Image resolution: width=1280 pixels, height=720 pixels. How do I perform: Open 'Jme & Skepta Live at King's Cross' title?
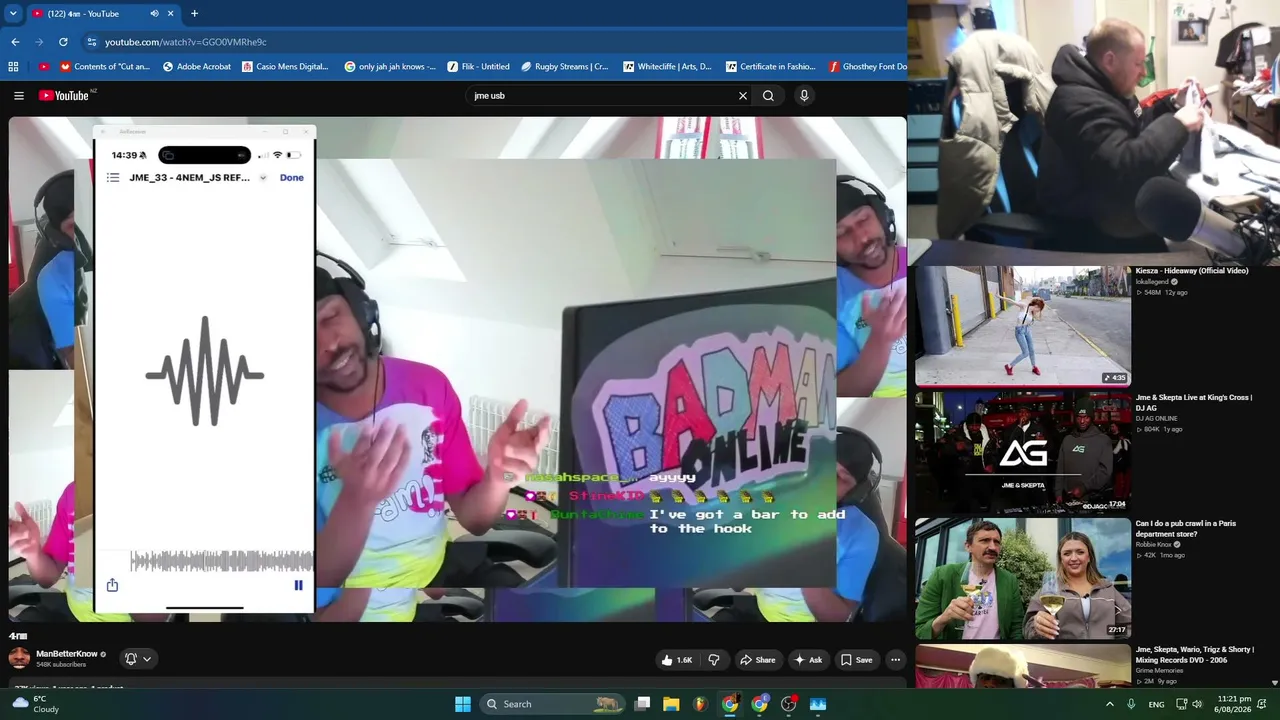click(x=1193, y=402)
